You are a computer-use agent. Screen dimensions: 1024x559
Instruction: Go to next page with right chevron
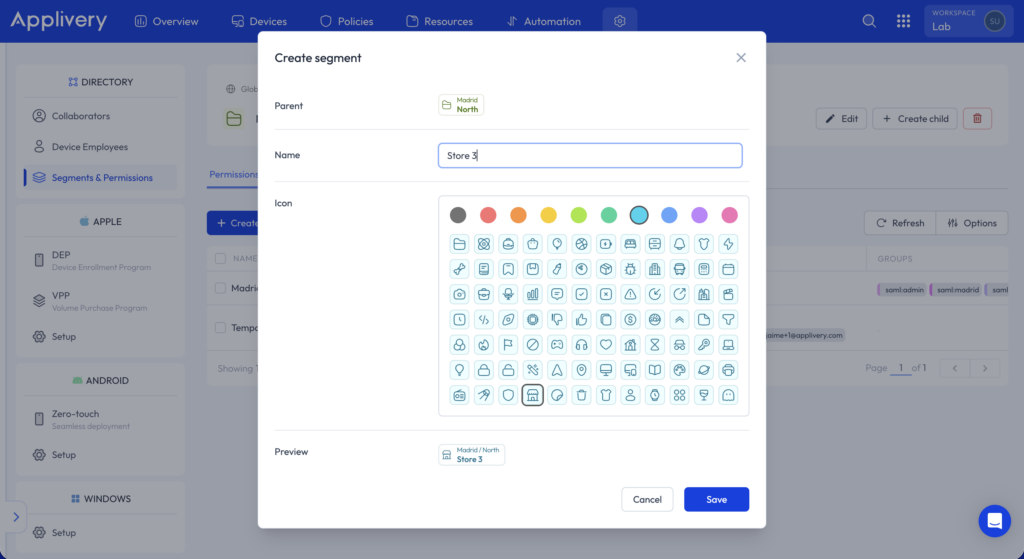click(985, 368)
